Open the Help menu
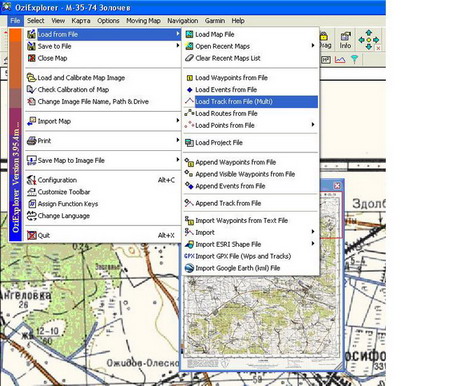The height and width of the screenshot is (386, 476). pyautogui.click(x=238, y=21)
